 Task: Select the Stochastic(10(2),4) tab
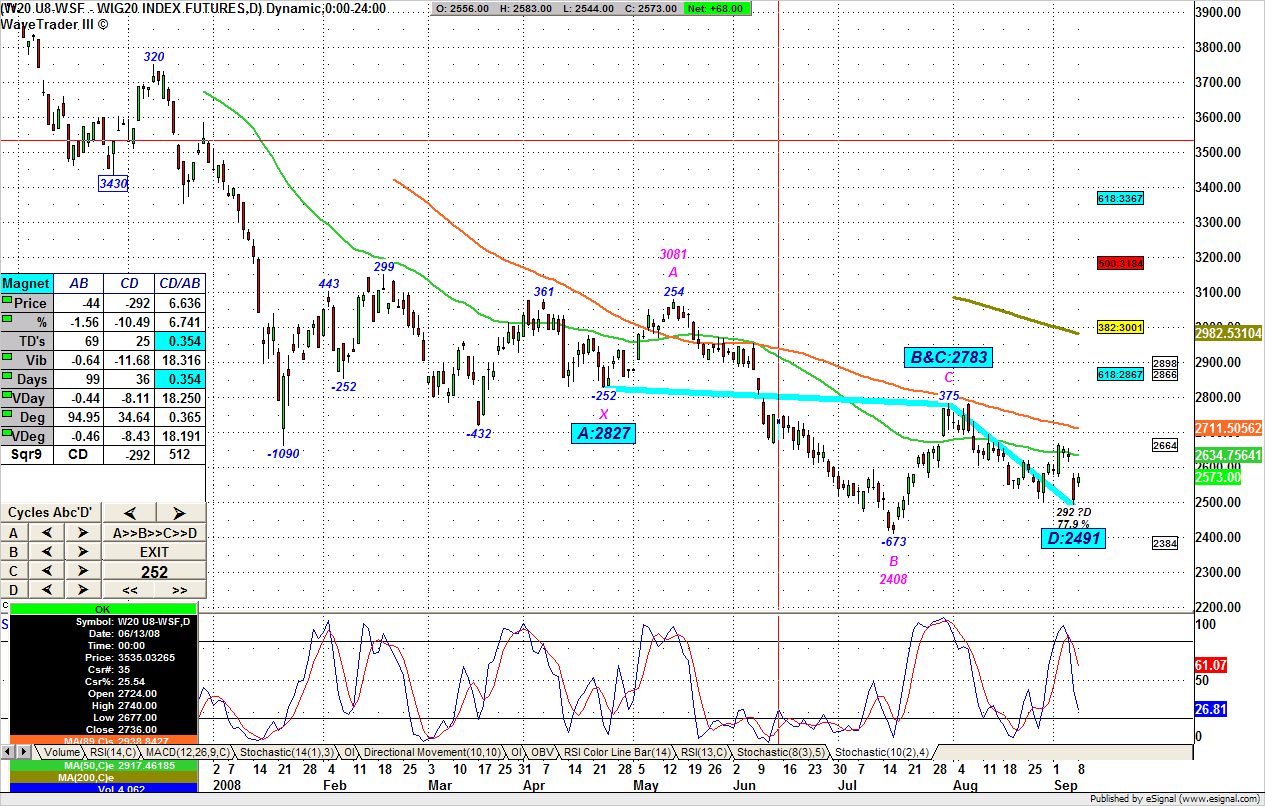click(x=882, y=752)
